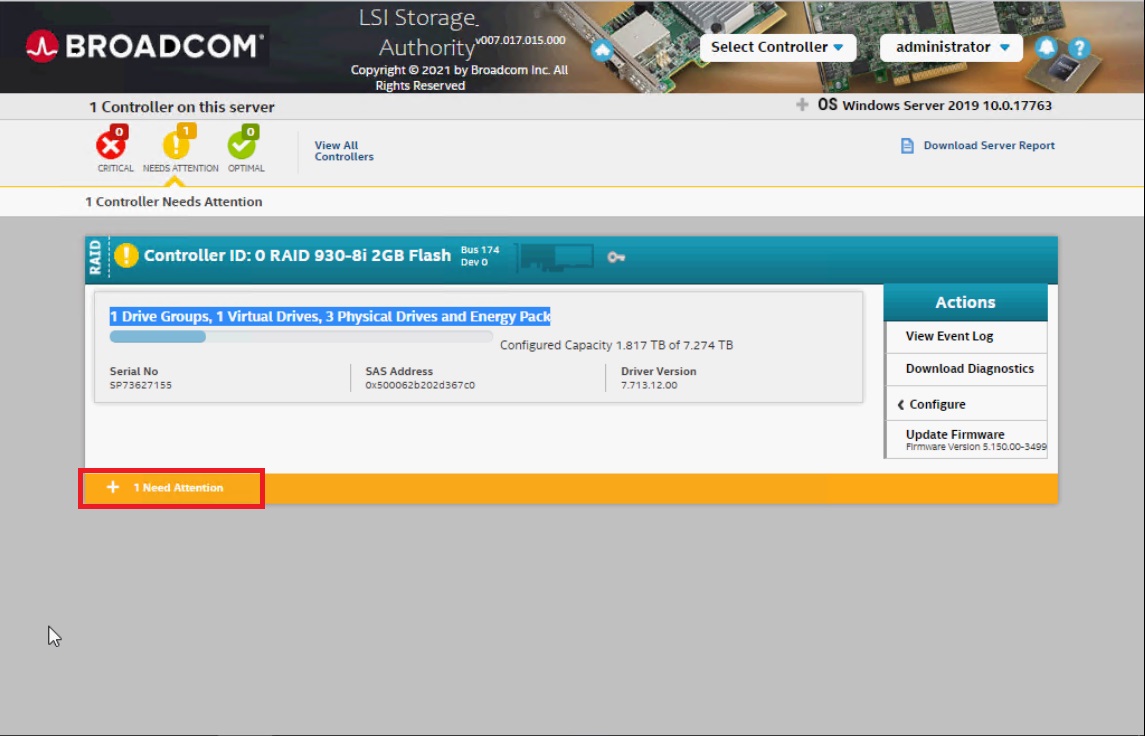Select the Needs Attention status icon
The width and height of the screenshot is (1145, 736).
[x=177, y=146]
